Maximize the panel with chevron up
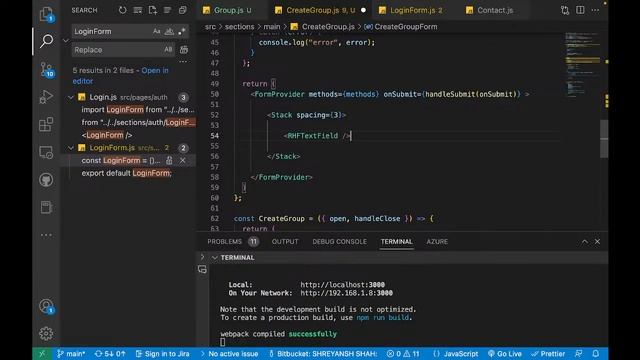Viewport: 640px width, 360px height. 584,242
